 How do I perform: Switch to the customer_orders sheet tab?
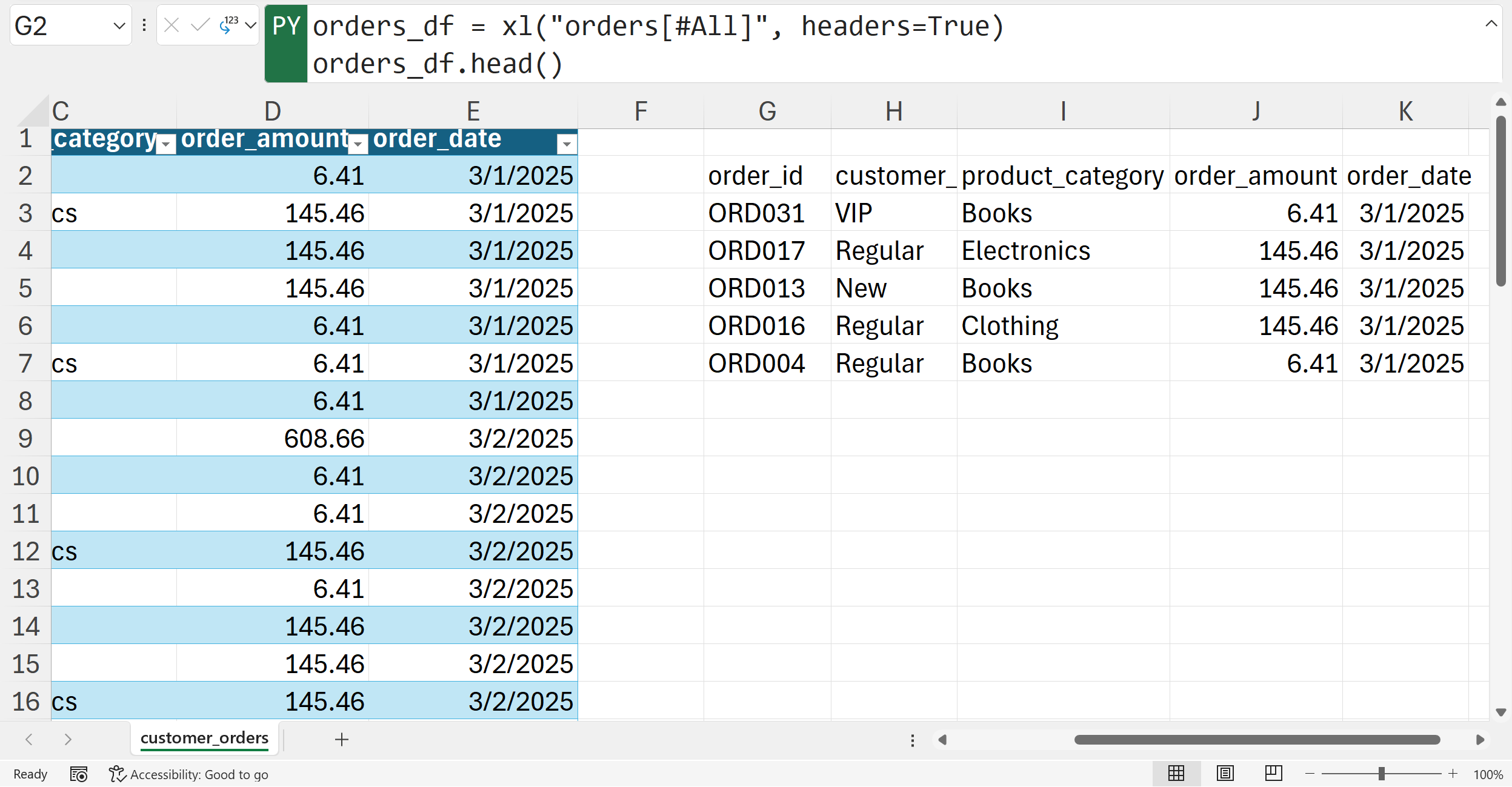(x=204, y=738)
